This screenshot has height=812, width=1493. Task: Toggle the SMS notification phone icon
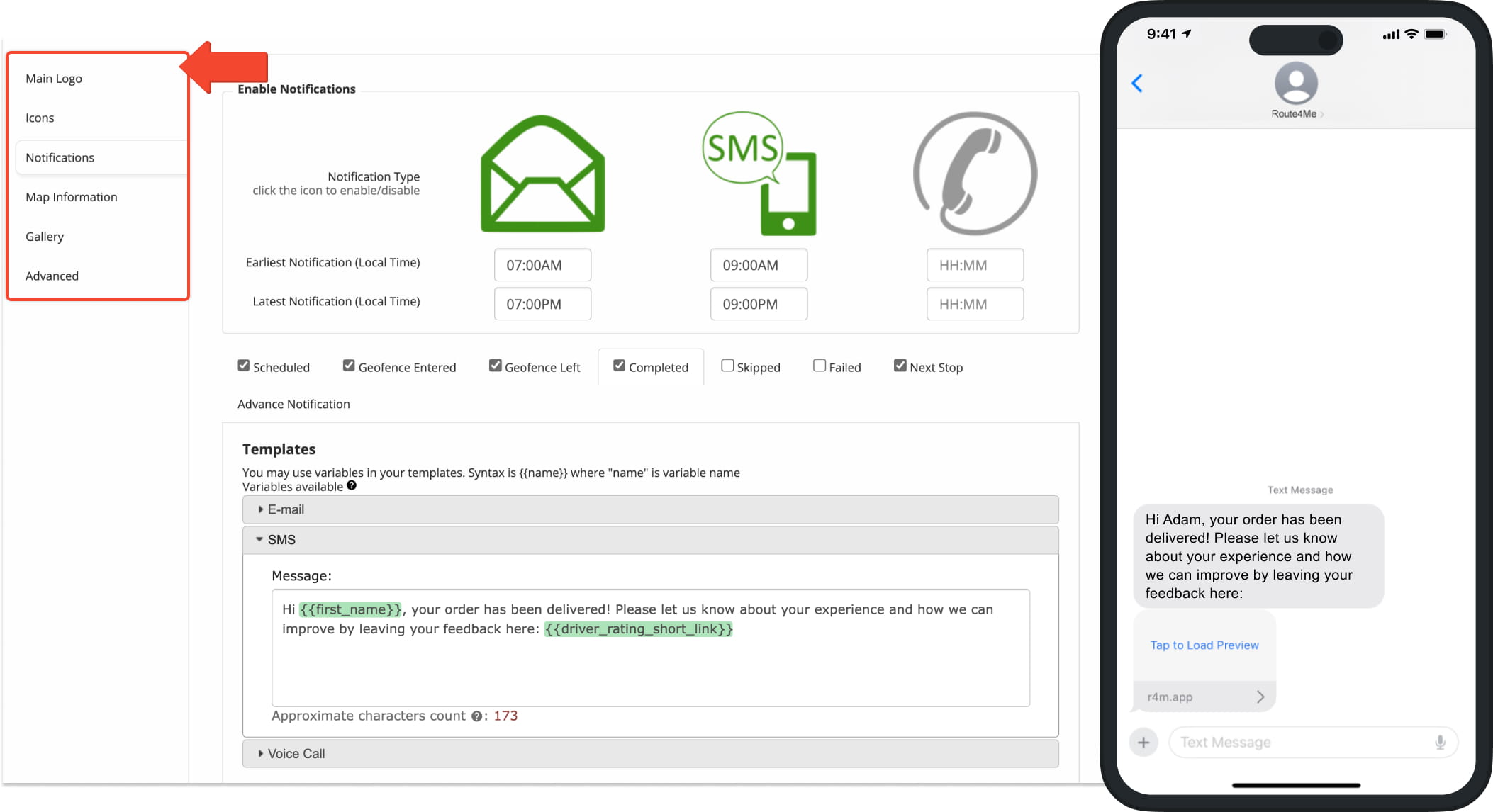click(x=760, y=174)
